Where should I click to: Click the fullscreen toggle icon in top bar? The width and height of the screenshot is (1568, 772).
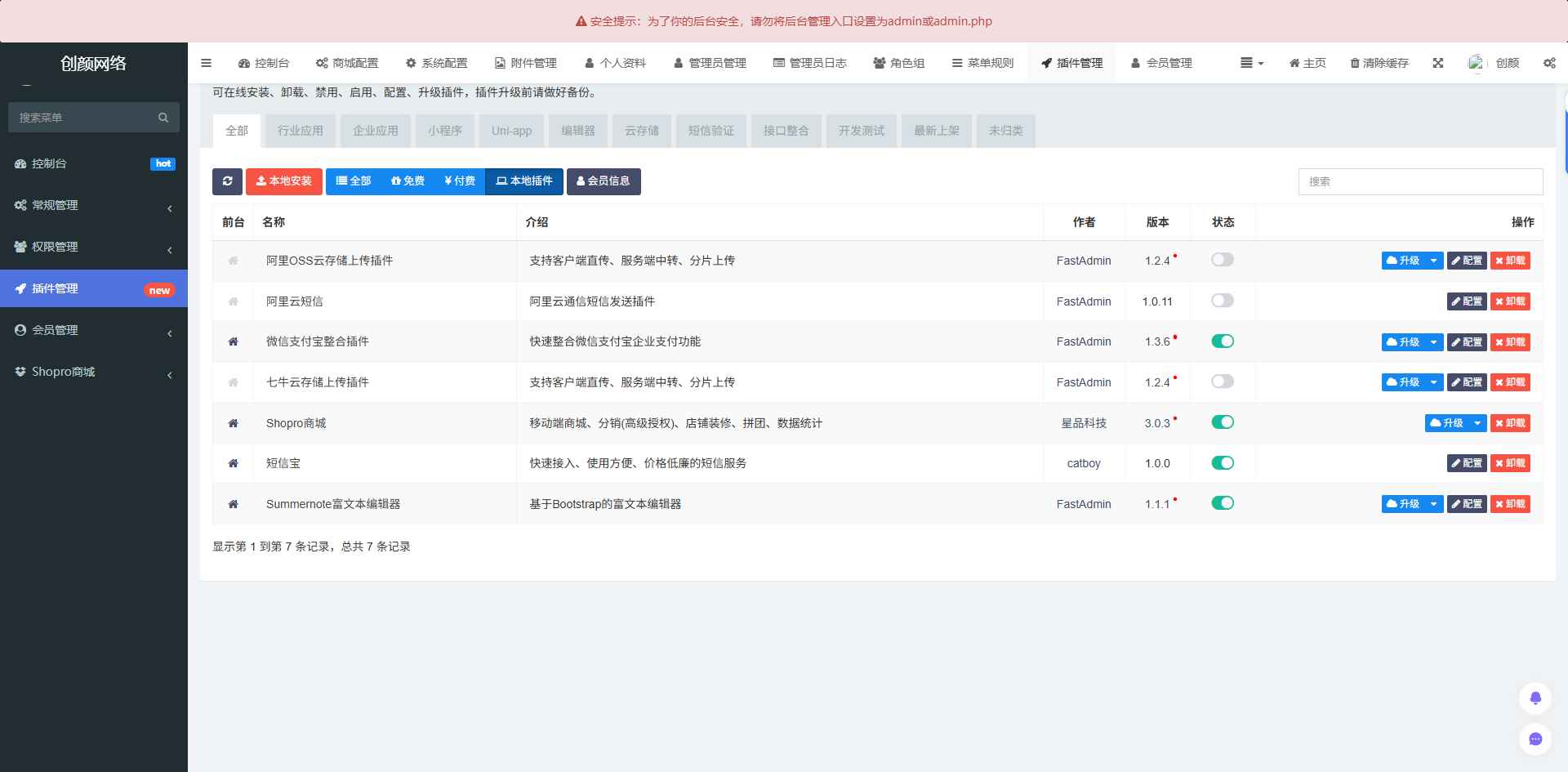(x=1437, y=62)
